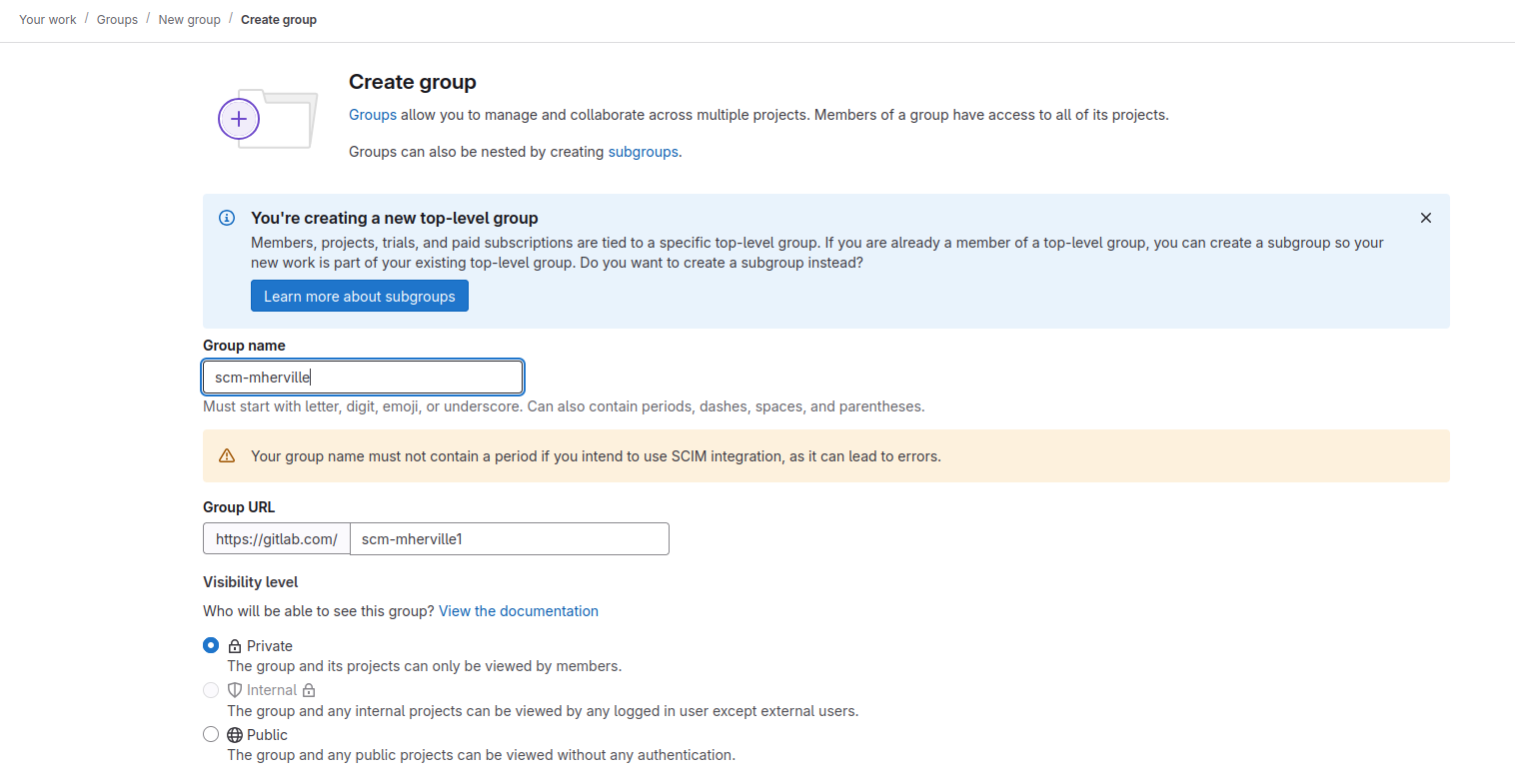
Task: Select the Private visibility radio button
Action: [211, 645]
